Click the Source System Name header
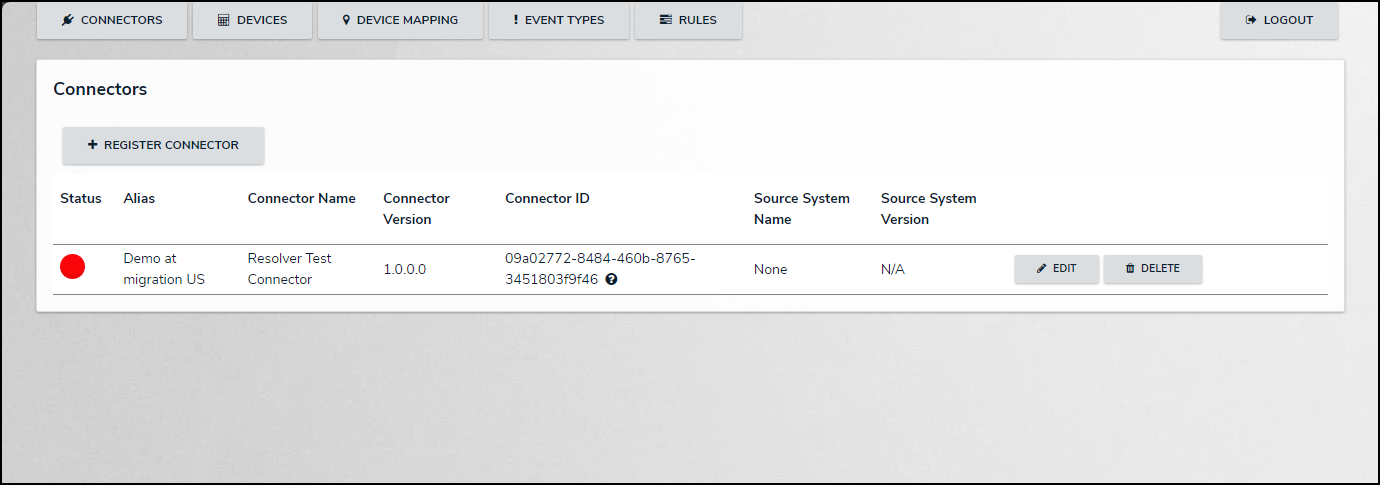The height and width of the screenshot is (485, 1380). [801, 208]
